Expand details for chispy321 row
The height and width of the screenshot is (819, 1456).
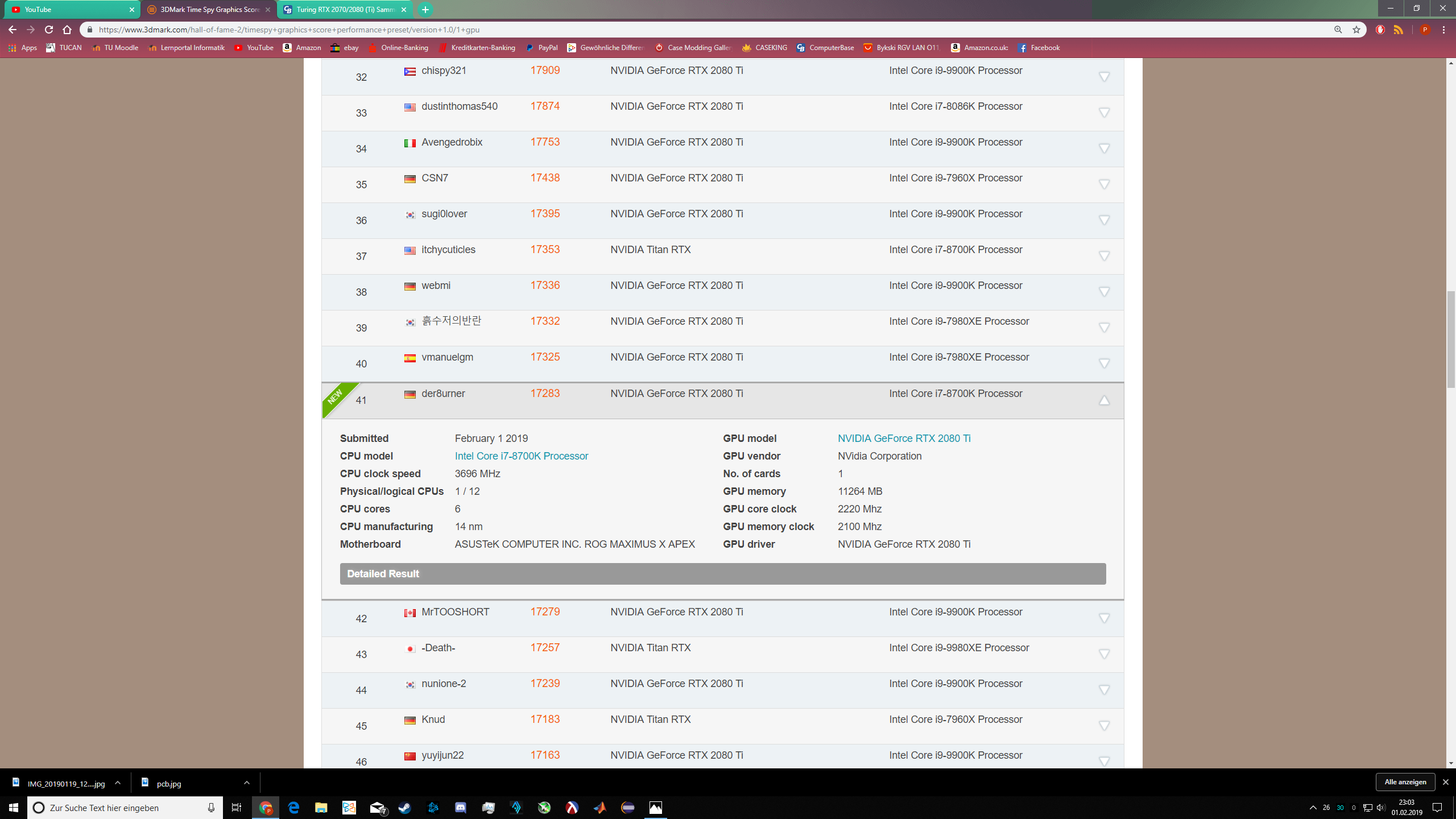coord(1103,77)
